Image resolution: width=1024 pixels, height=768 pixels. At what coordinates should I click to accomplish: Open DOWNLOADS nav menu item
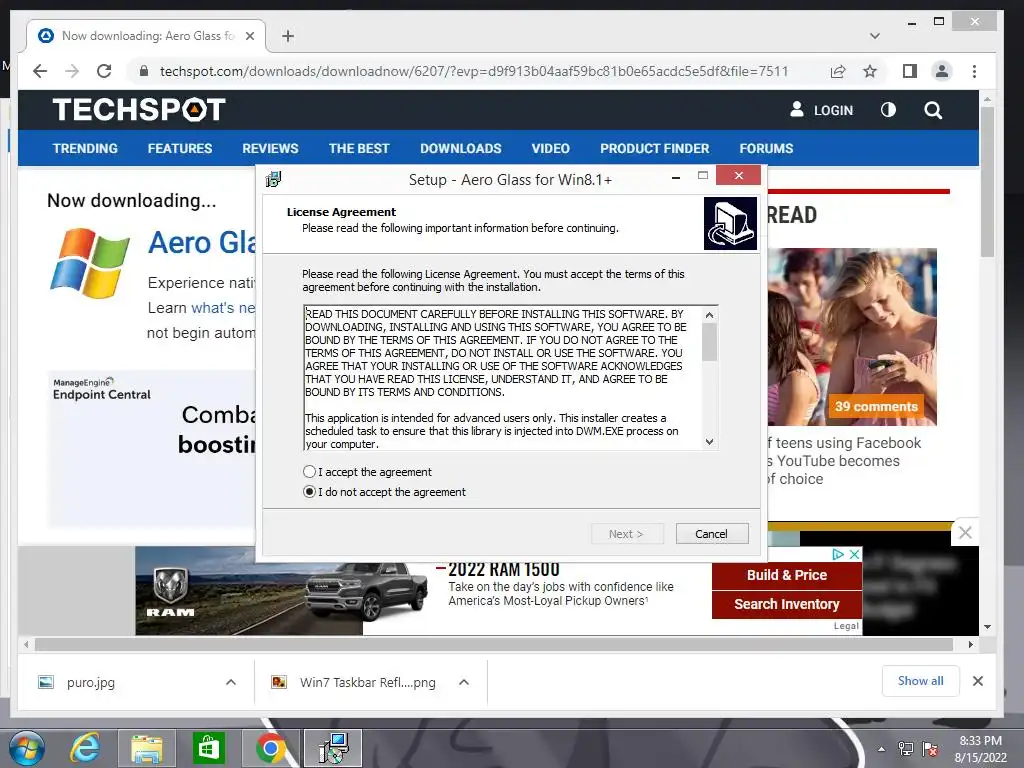tap(460, 148)
